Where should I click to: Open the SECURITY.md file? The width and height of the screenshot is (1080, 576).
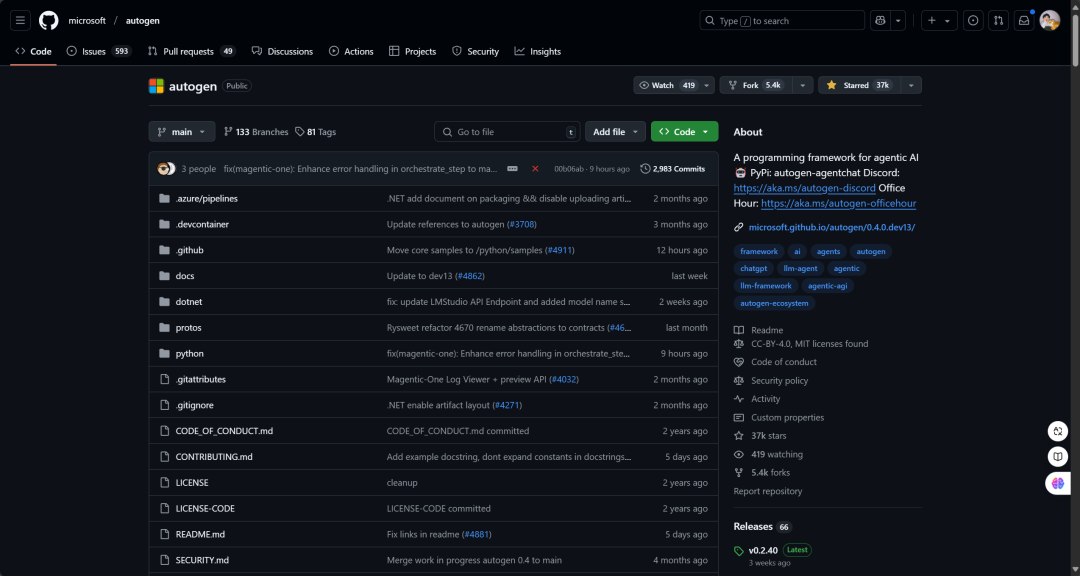coord(202,560)
